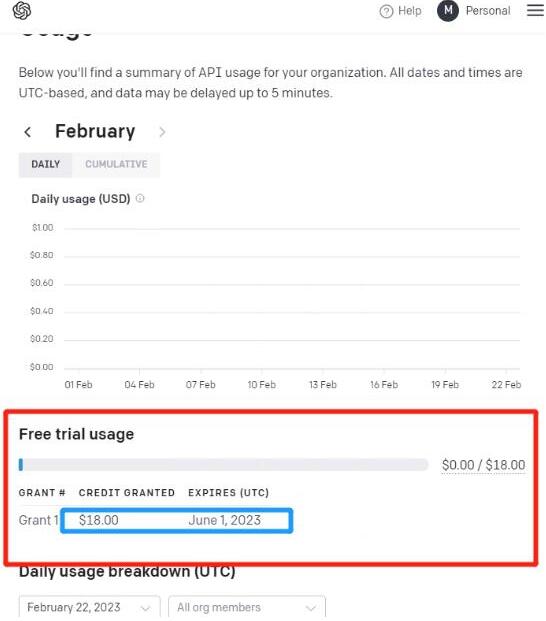
Task: Go to next month arrow
Action: coord(162,132)
